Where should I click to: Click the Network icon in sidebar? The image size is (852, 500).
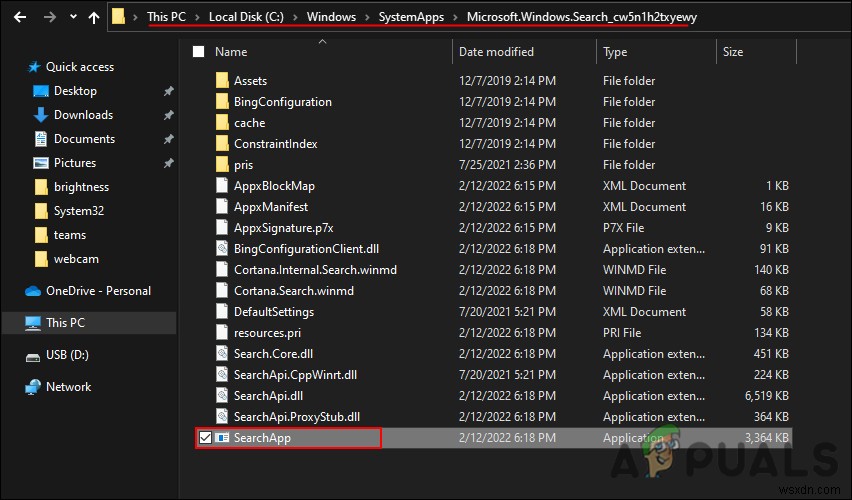click(x=33, y=386)
